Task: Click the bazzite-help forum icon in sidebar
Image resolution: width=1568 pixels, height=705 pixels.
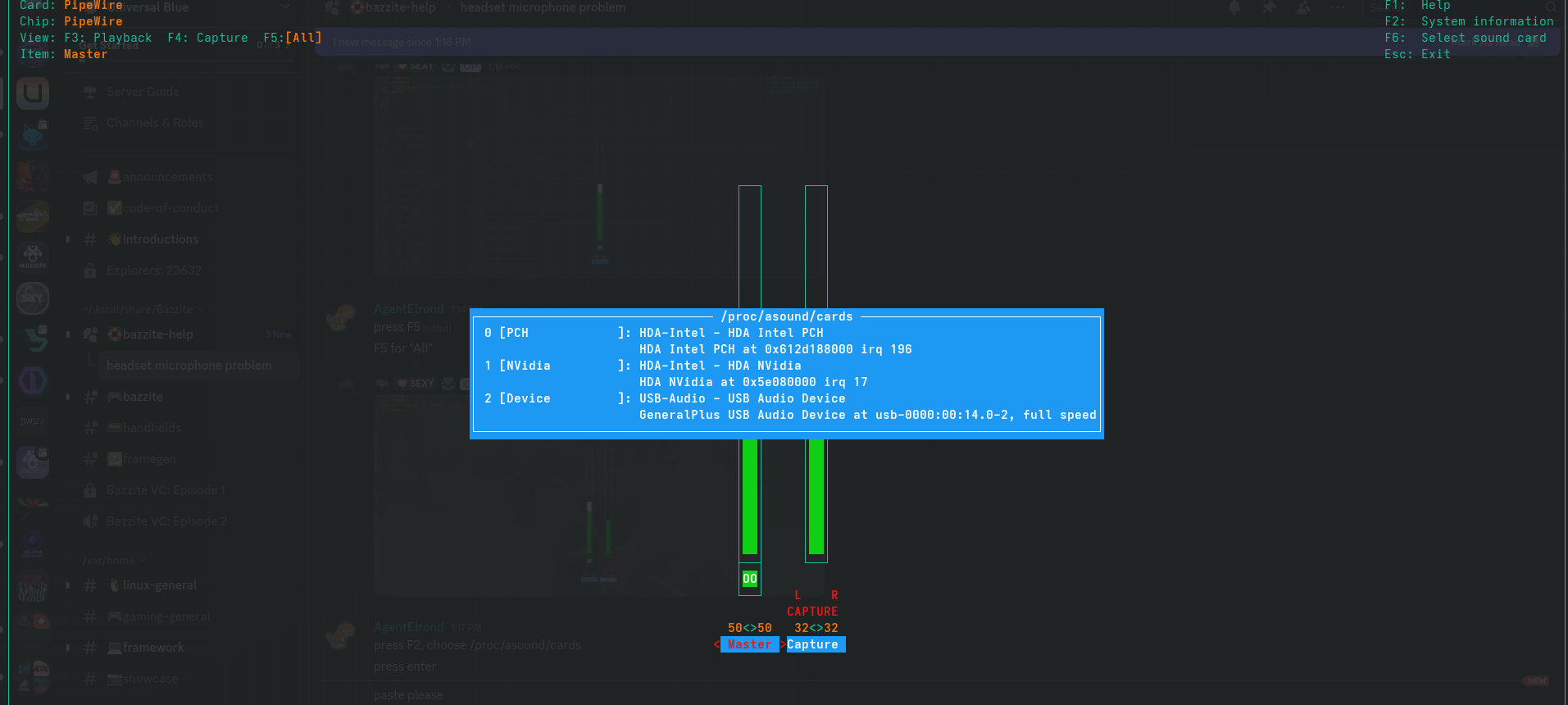Action: click(x=90, y=334)
